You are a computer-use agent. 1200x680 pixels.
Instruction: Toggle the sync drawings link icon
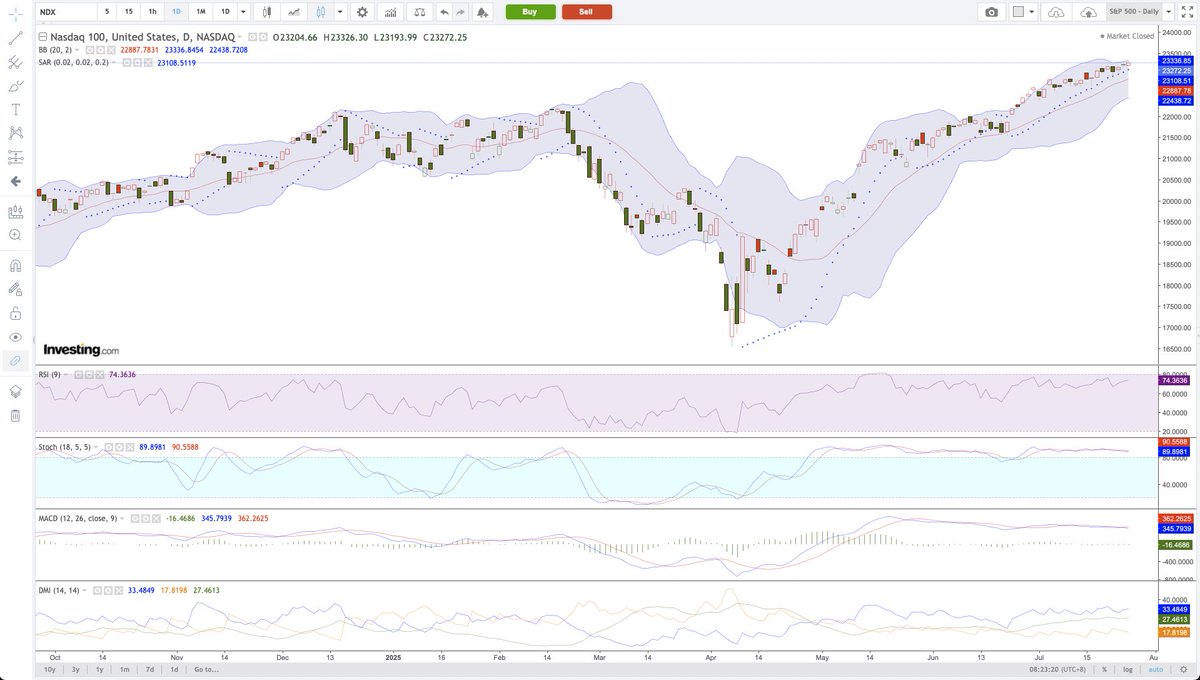click(x=15, y=361)
